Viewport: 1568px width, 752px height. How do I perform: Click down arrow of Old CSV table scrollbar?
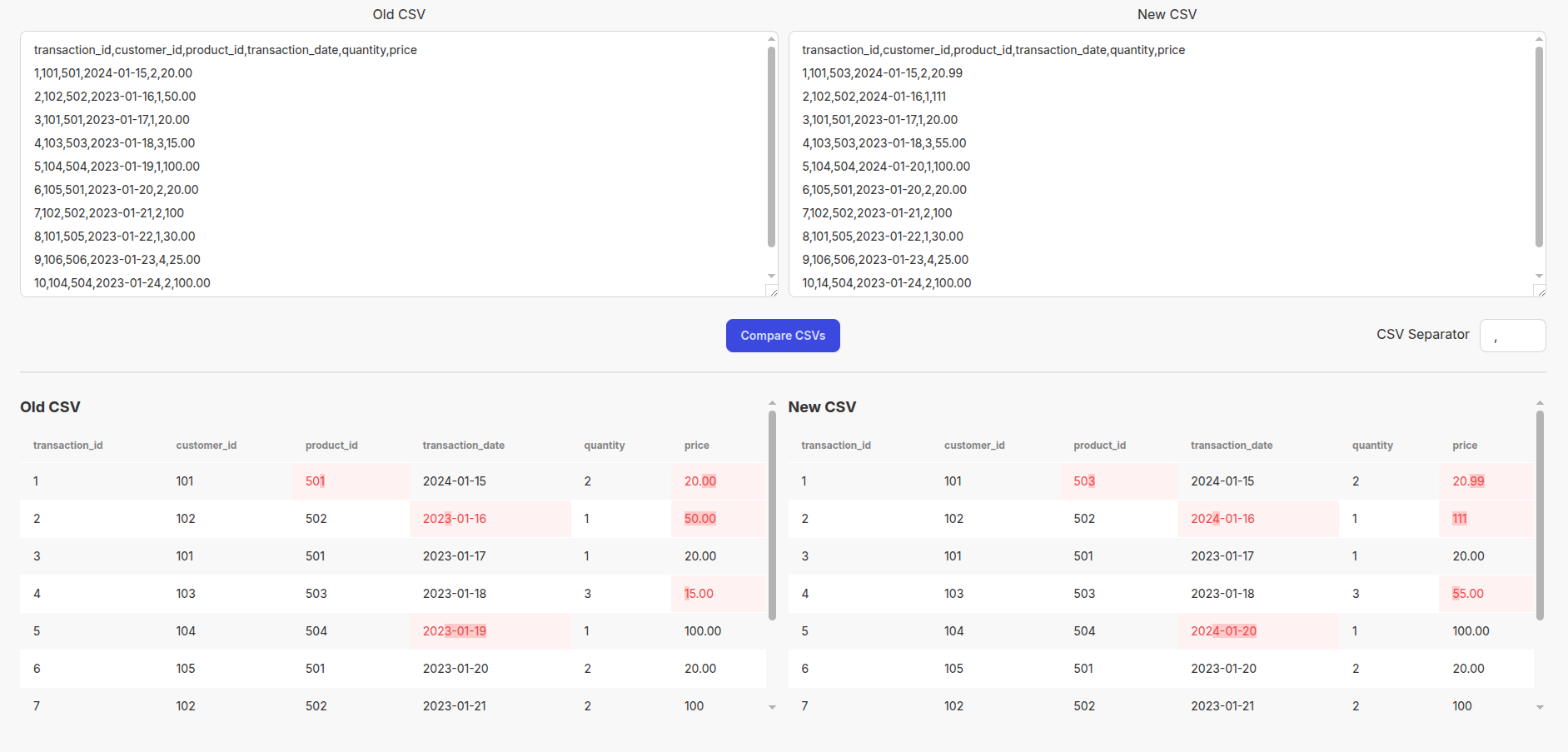[772, 707]
